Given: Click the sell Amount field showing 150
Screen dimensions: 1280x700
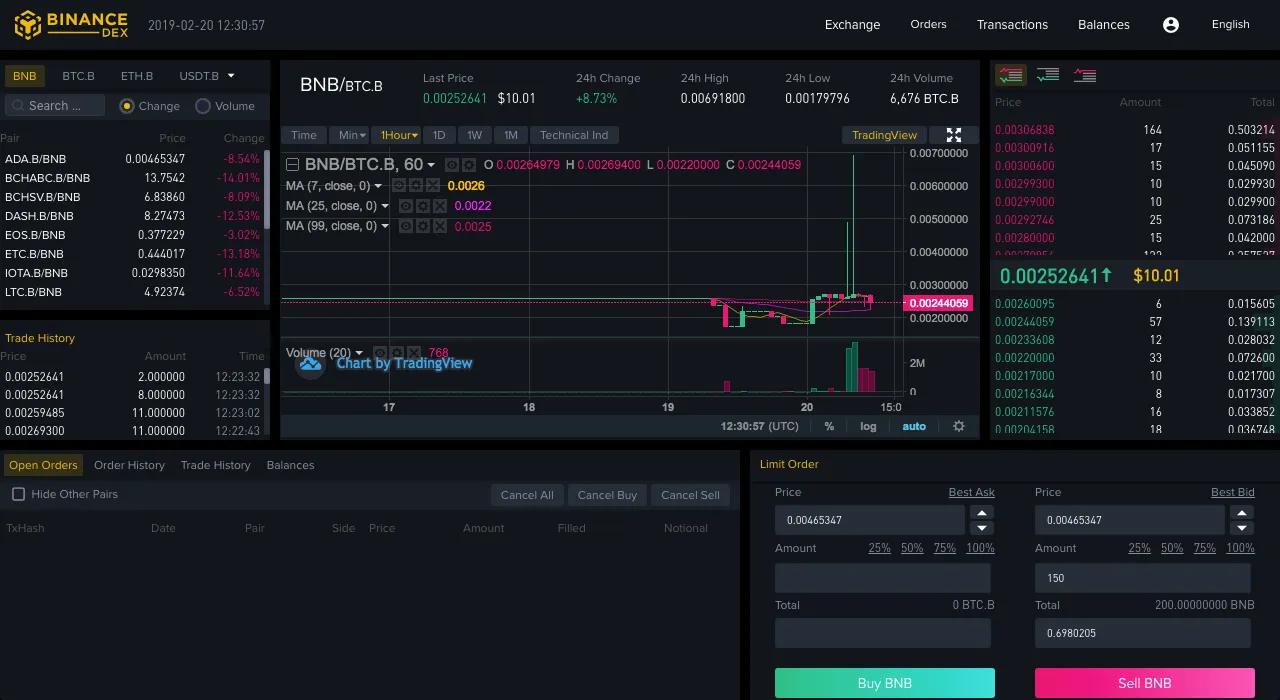Looking at the screenshot, I should (x=1143, y=578).
